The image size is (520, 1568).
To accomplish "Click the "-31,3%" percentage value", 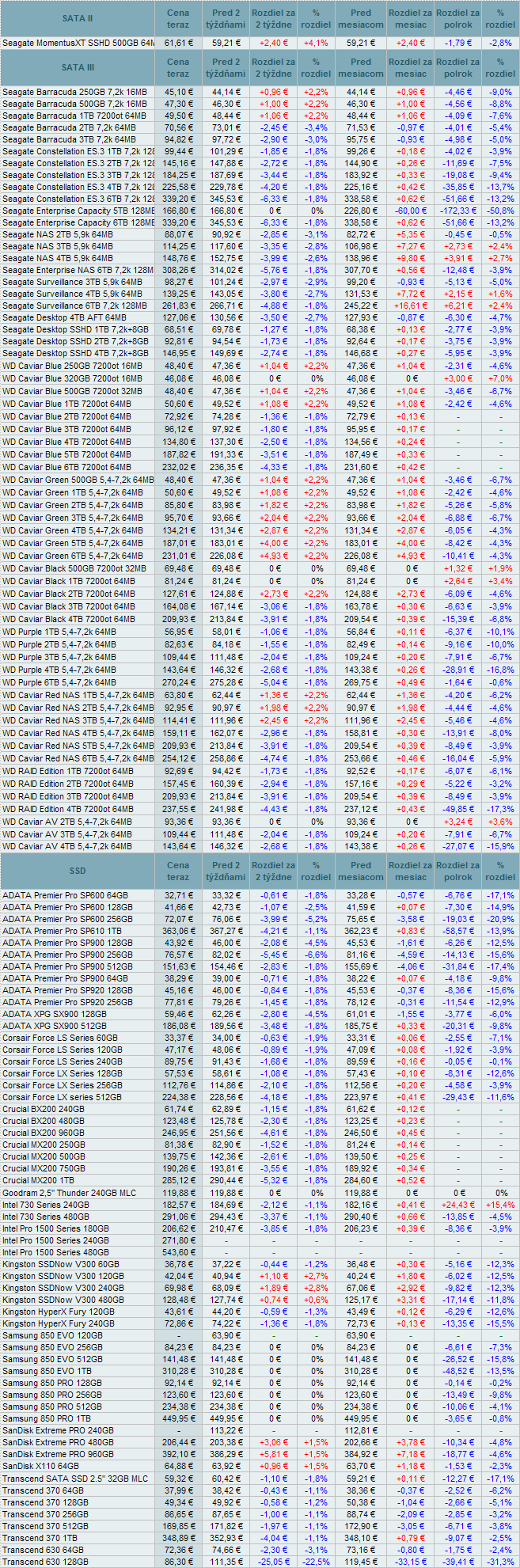I will 499,1562.
